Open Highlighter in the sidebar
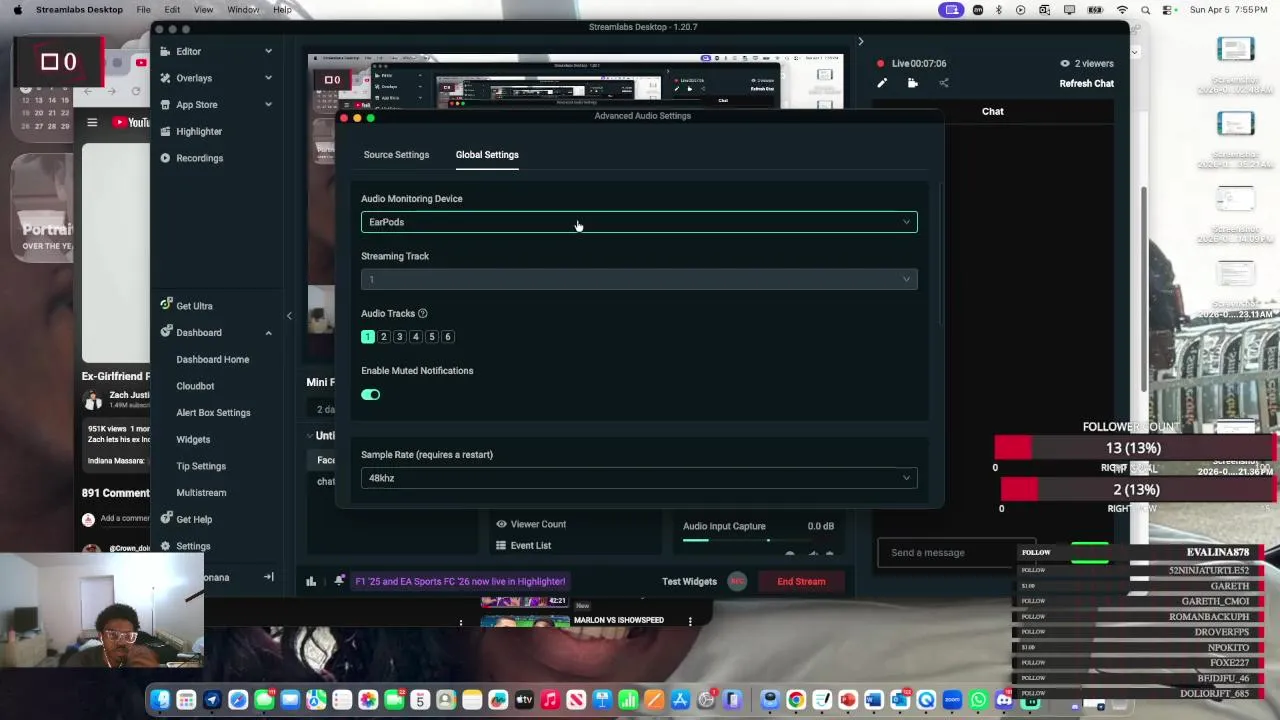 tap(199, 131)
